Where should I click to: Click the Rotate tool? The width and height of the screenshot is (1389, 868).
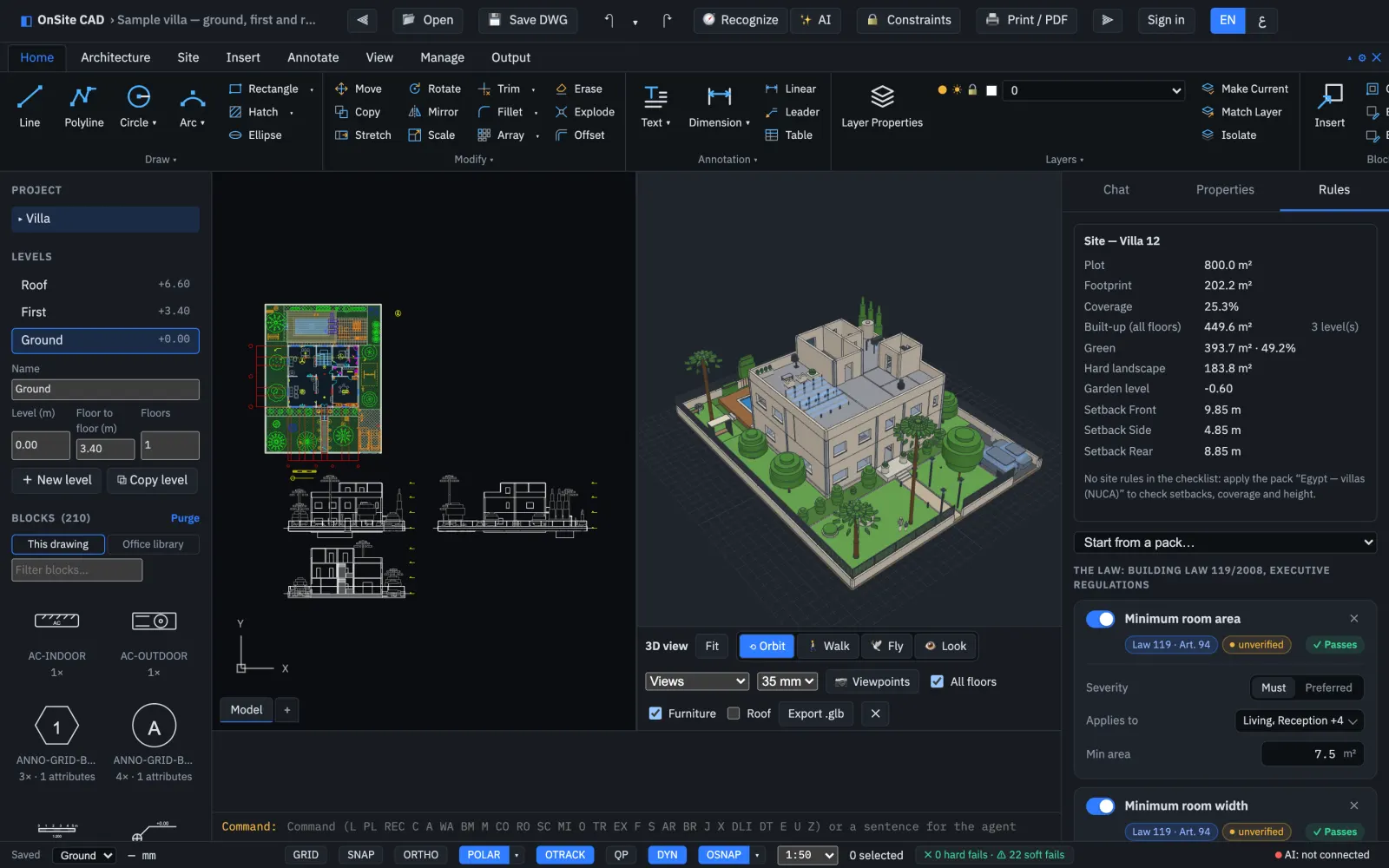click(x=435, y=89)
